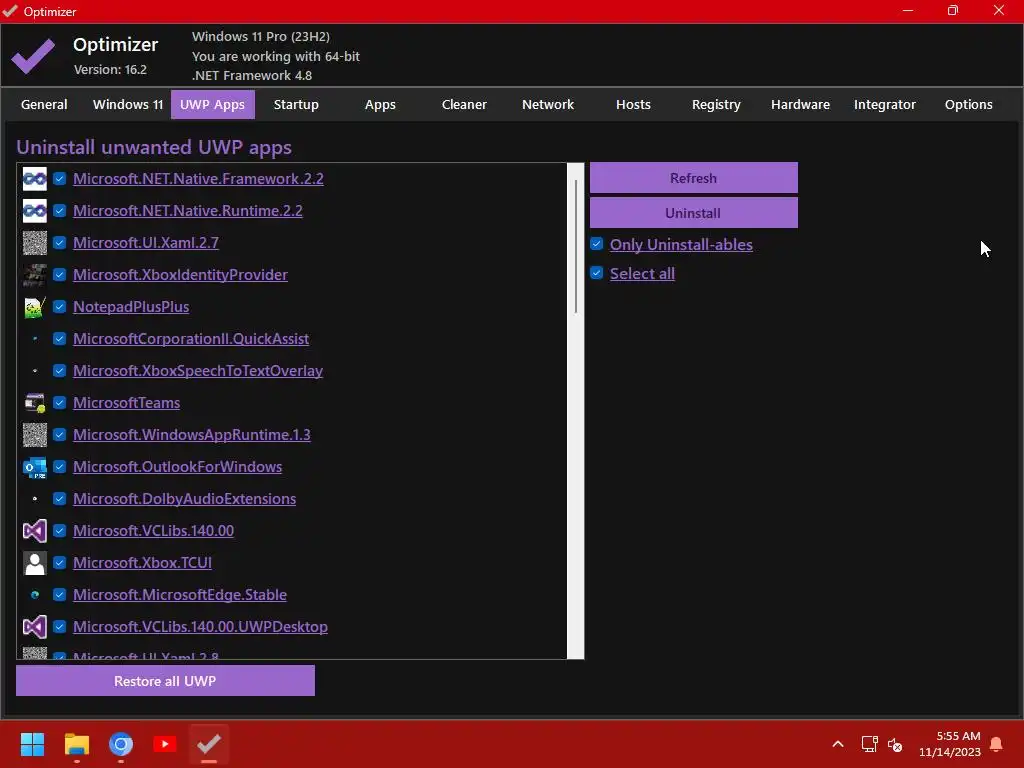Open the Hardware tab
The image size is (1024, 768).
tap(801, 104)
